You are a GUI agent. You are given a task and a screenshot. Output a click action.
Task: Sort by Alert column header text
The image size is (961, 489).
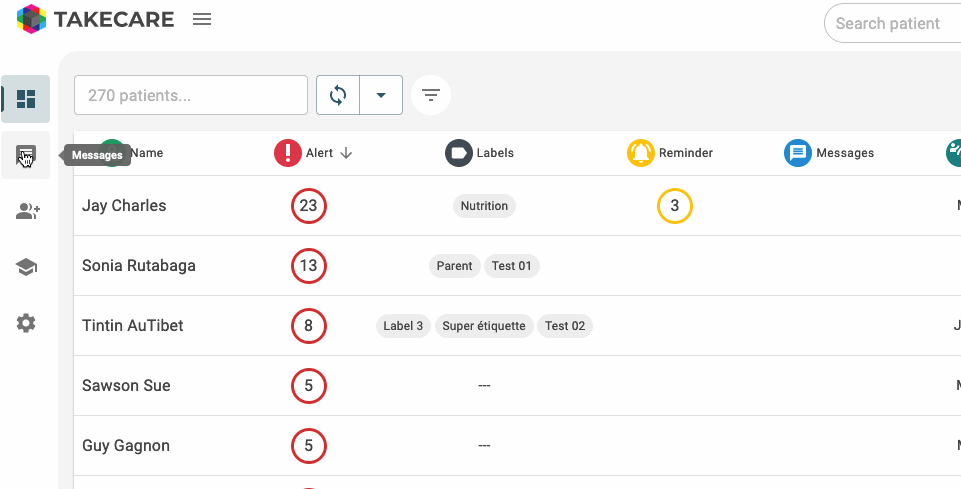[319, 153]
